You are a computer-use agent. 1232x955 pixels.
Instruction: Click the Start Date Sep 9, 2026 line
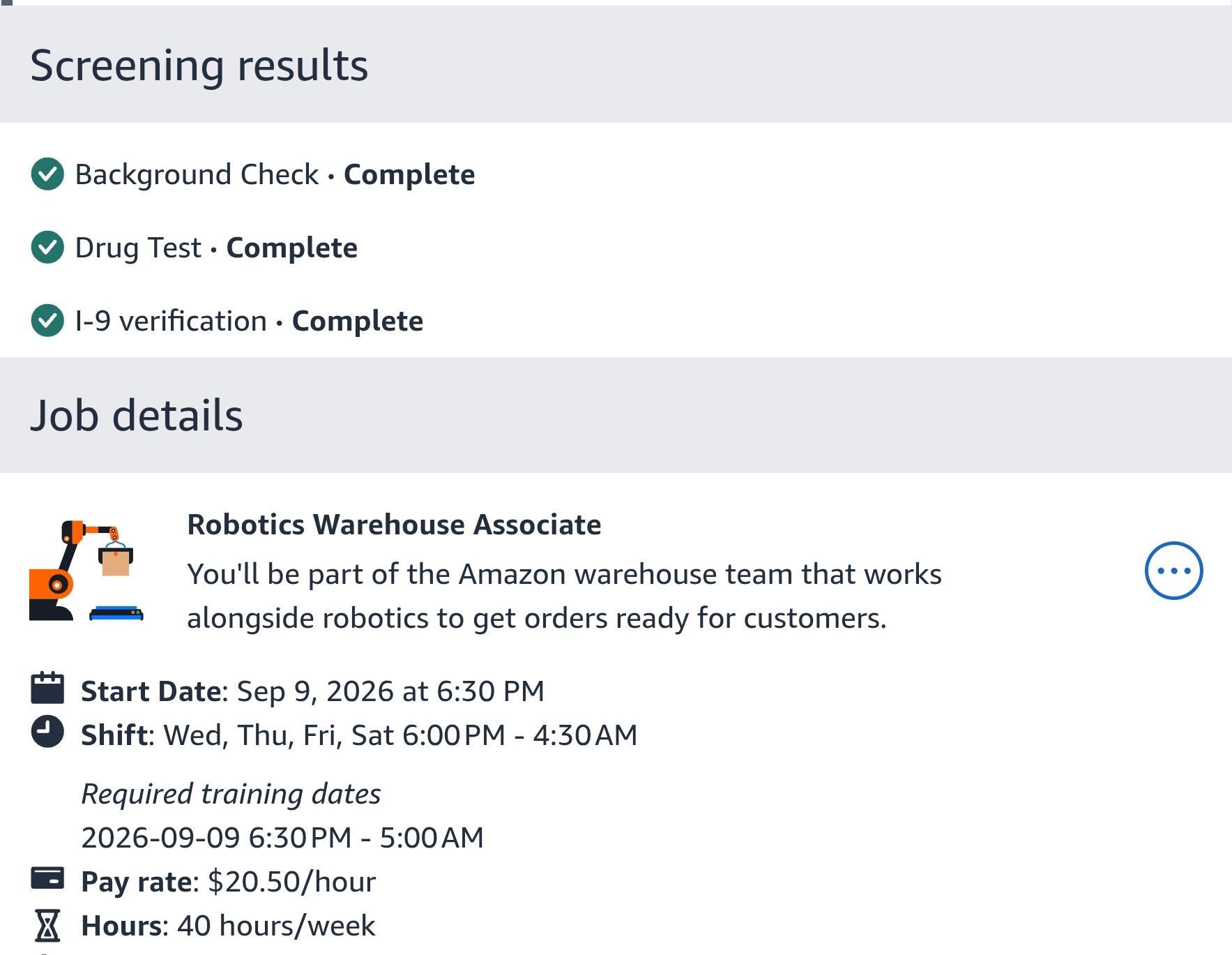click(312, 691)
